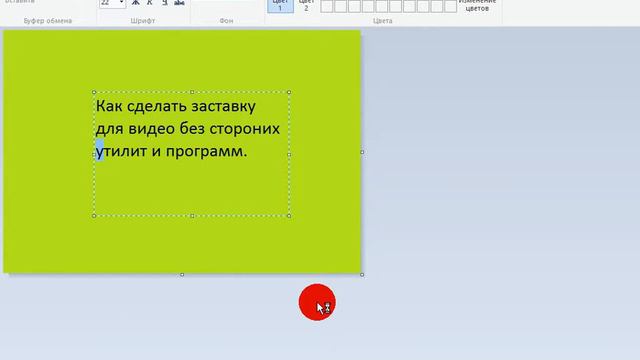640x360 pixels.
Task: Click the "Буфер обмена" group label
Action: [48, 21]
